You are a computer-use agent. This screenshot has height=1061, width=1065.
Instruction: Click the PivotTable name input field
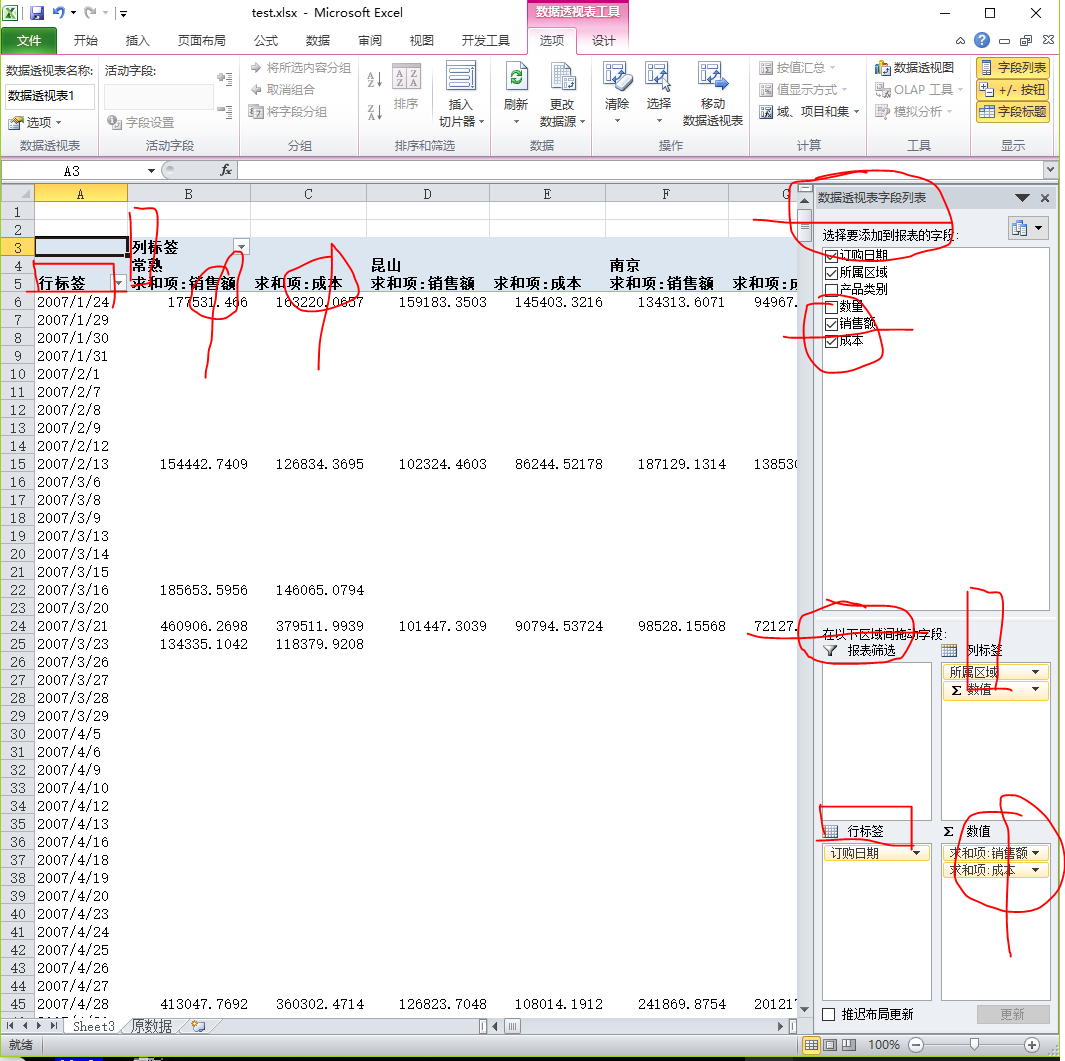tap(50, 96)
